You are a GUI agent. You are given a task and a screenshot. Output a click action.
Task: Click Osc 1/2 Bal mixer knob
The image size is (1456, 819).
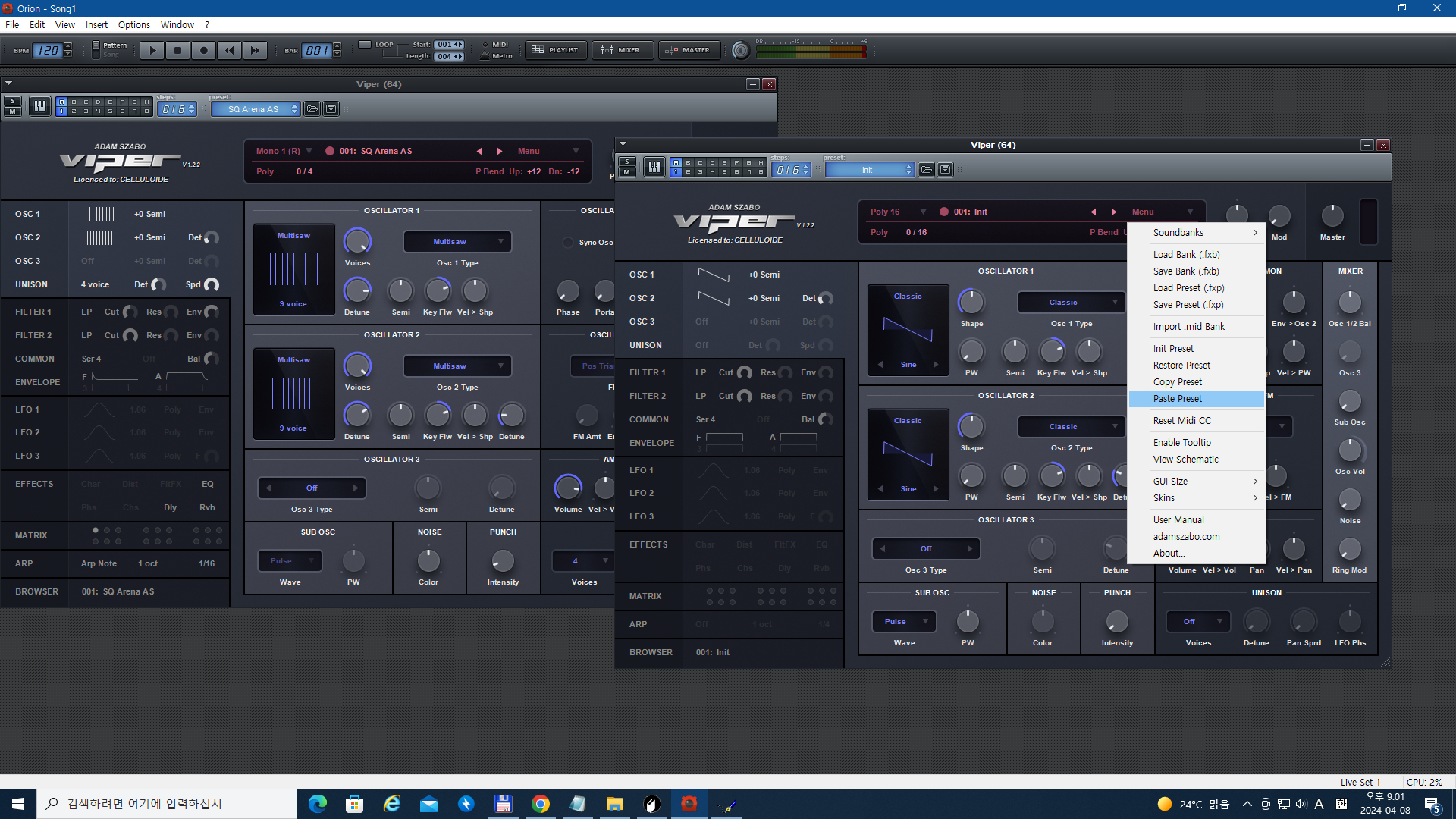[1350, 303]
